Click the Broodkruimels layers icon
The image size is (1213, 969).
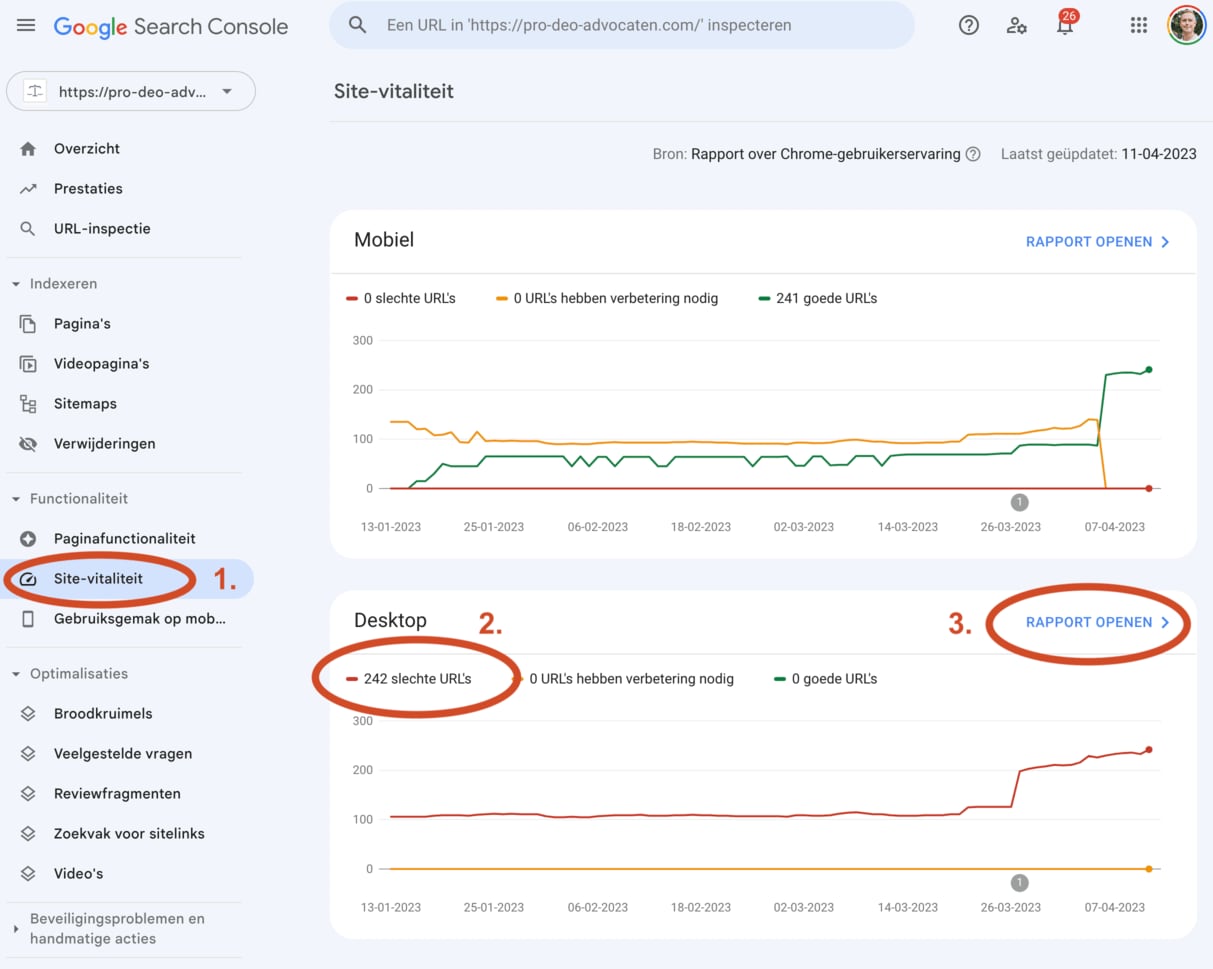point(28,714)
